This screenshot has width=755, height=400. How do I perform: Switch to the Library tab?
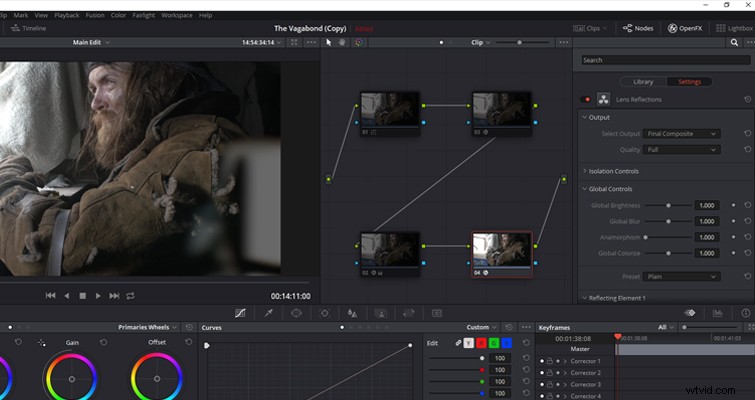pos(643,82)
